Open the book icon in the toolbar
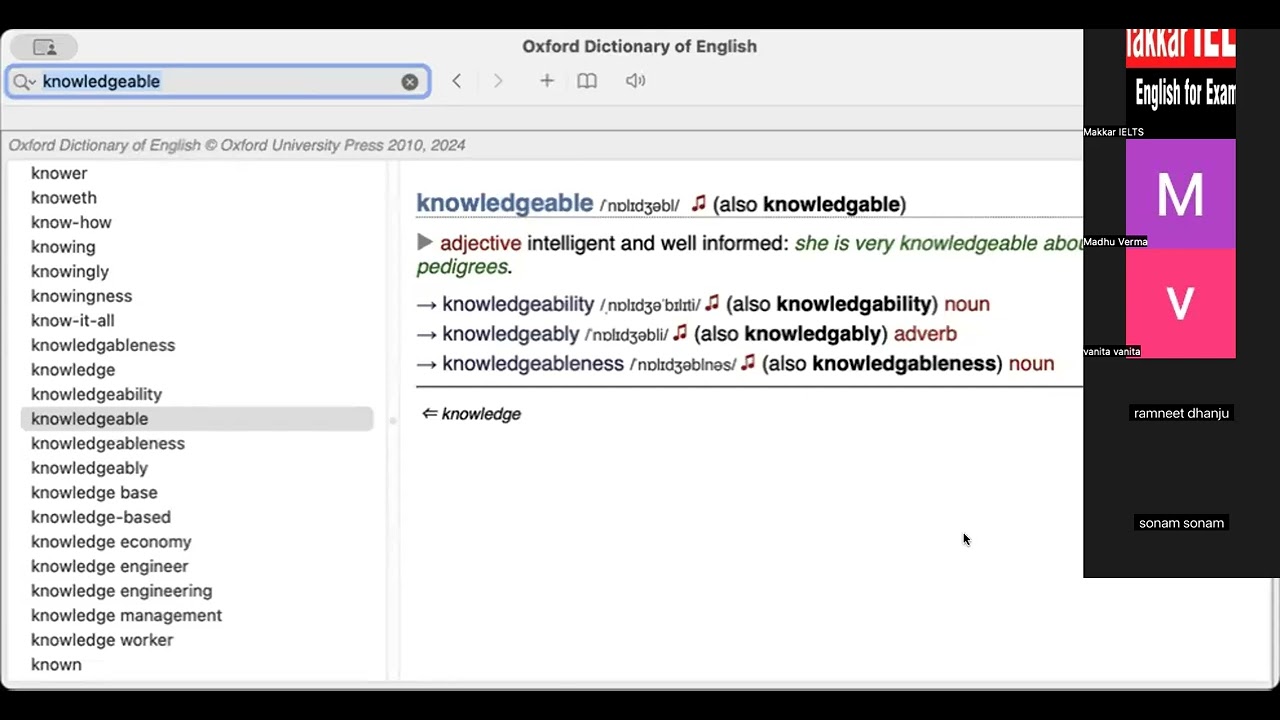1280x720 pixels. (x=587, y=81)
